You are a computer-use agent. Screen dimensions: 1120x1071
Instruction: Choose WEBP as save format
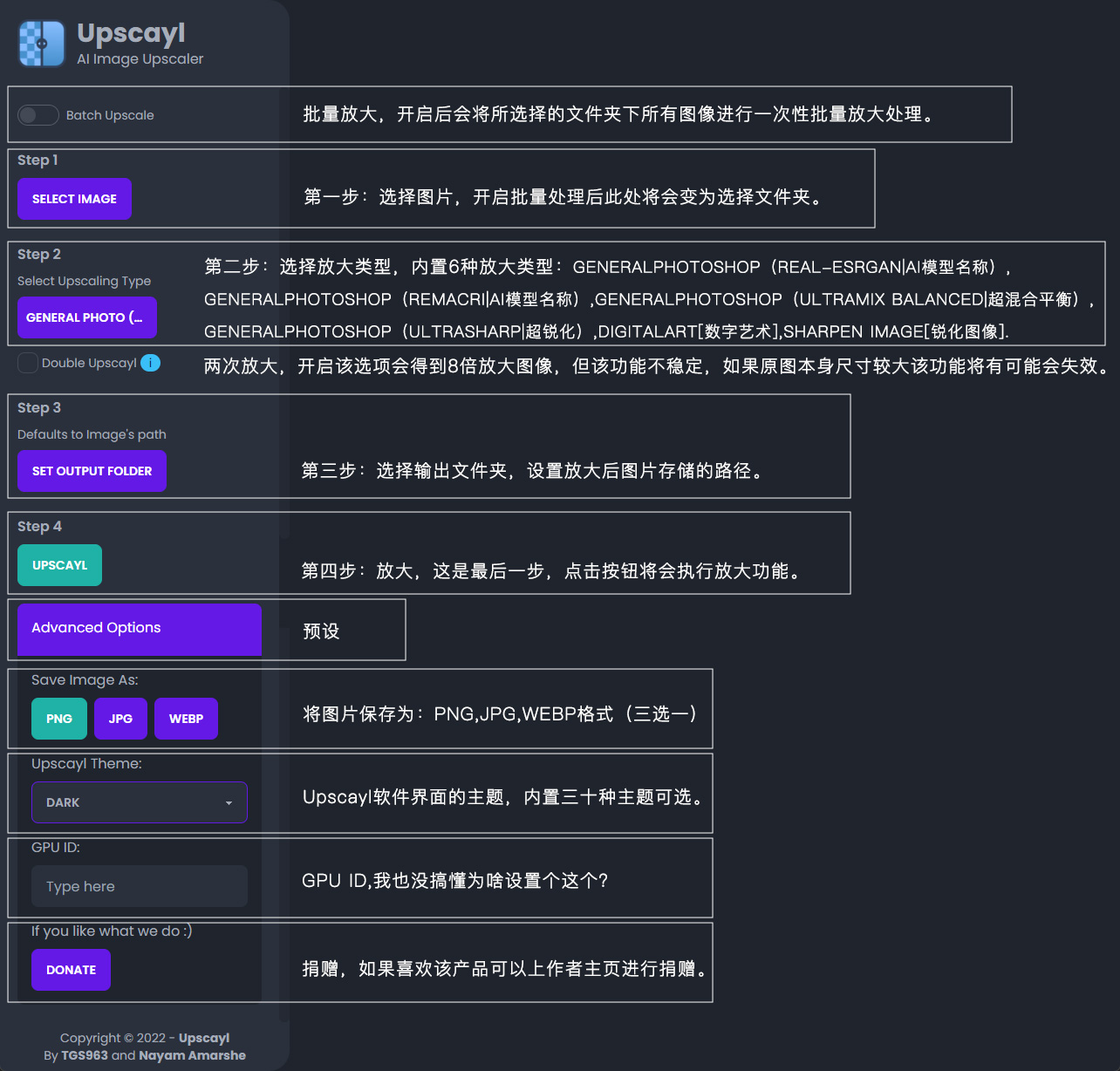point(186,719)
